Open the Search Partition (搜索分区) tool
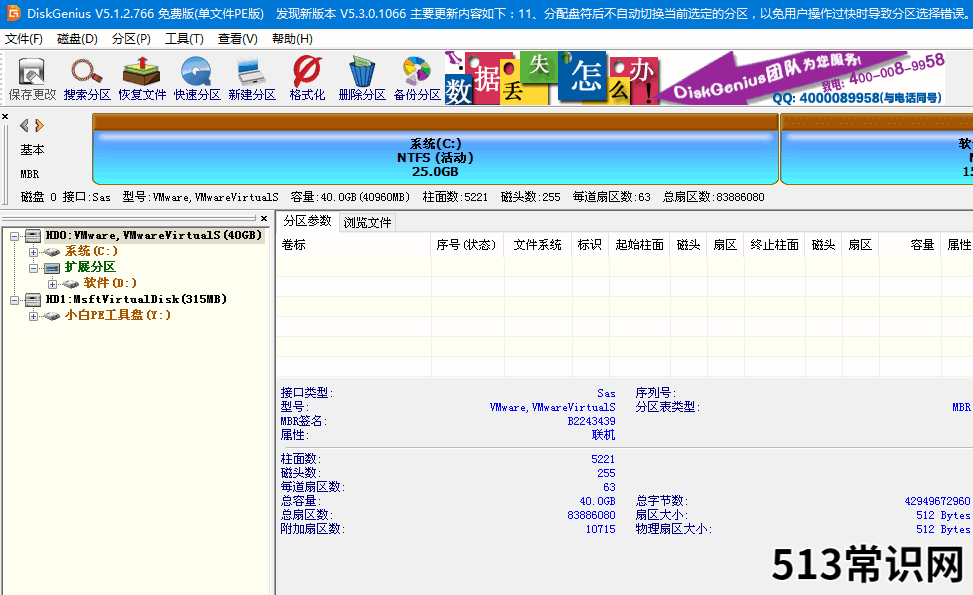This screenshot has height=595, width=973. point(87,79)
